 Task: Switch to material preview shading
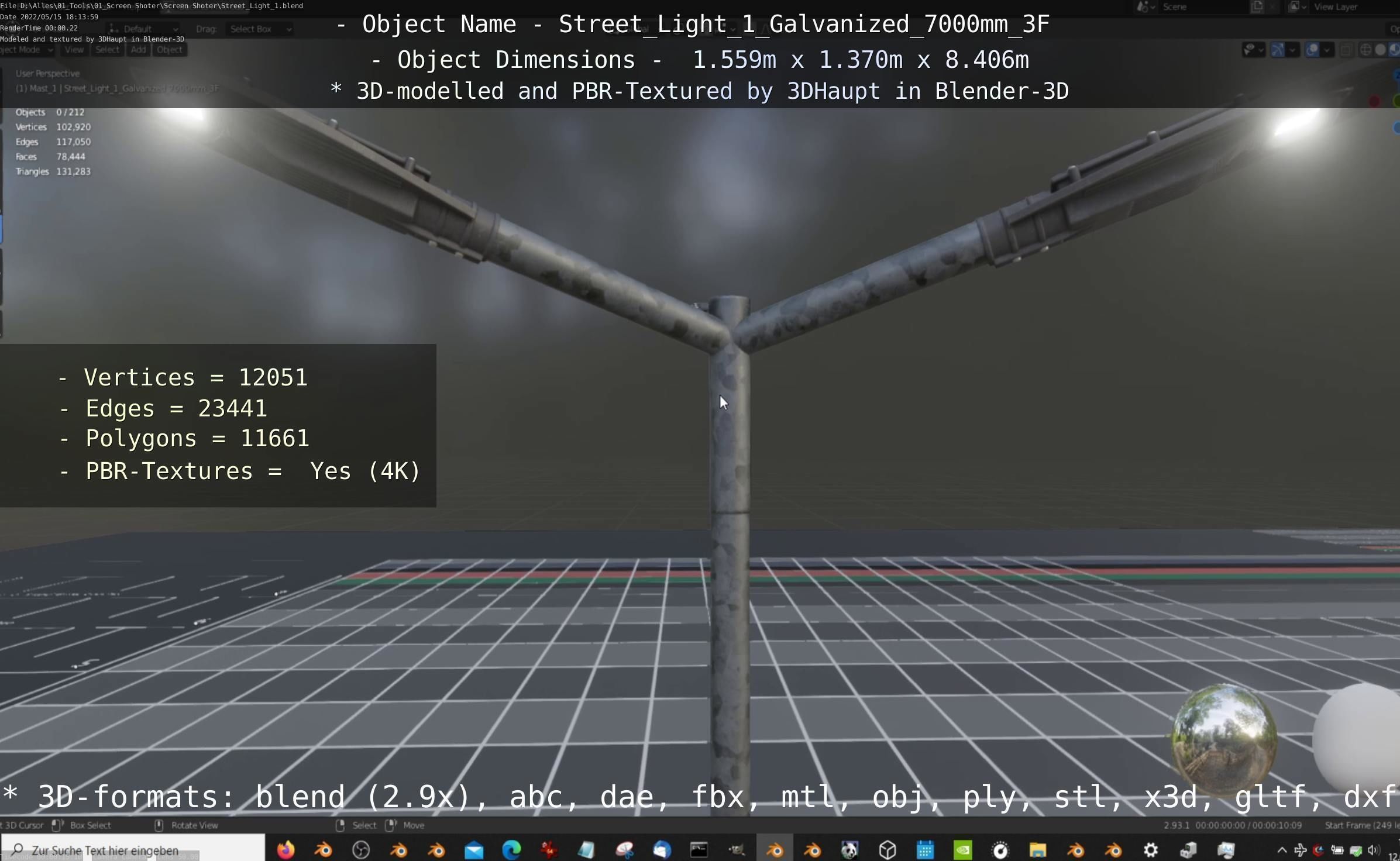pos(1395,50)
